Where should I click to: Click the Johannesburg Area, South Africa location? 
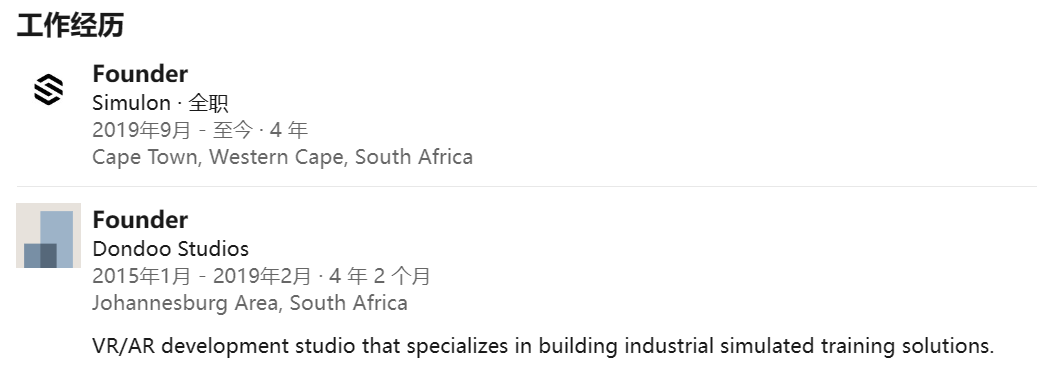[x=250, y=303]
